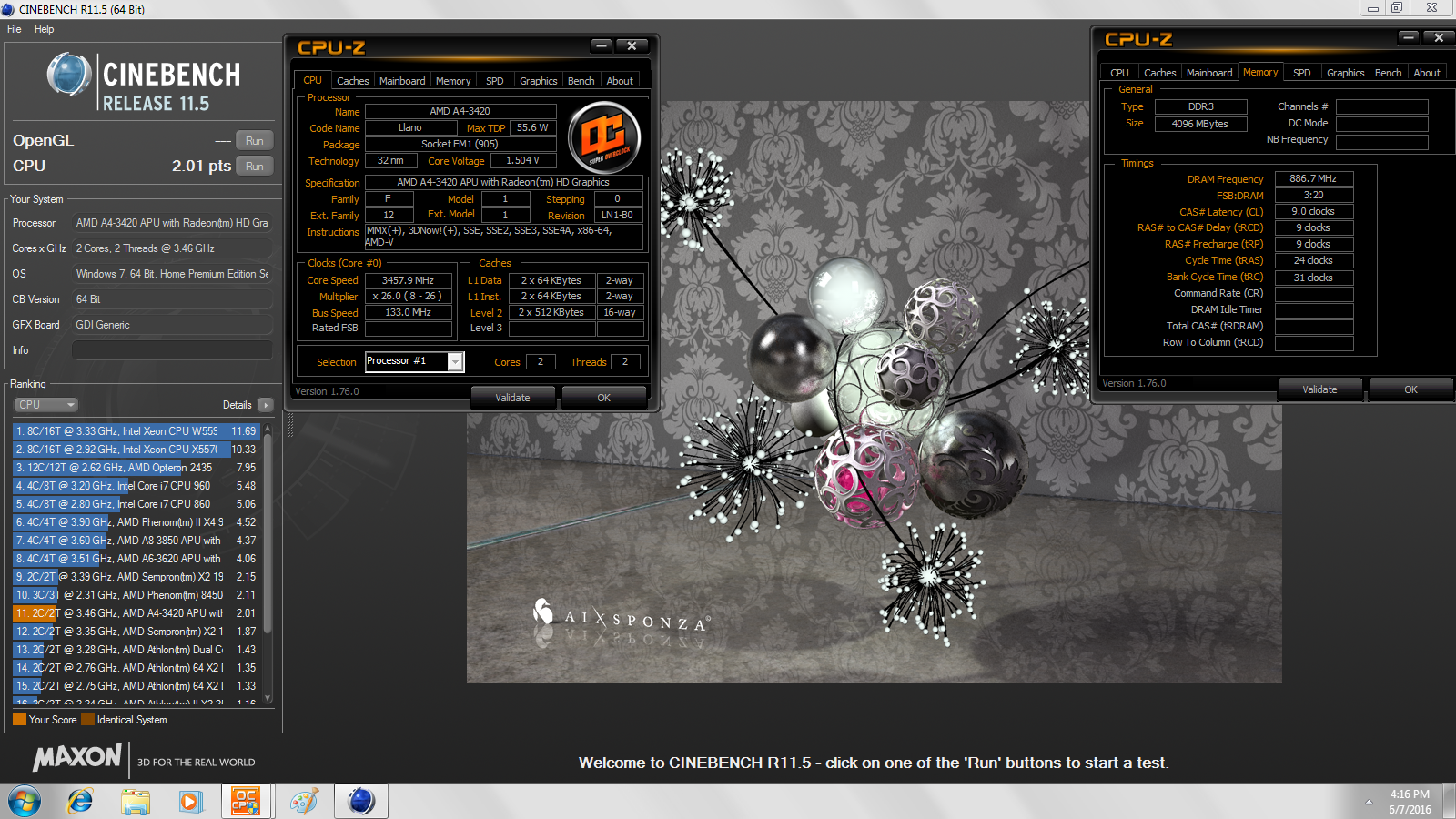
Task: Click Cores x GHz value 2 Cores
Action: click(172, 248)
